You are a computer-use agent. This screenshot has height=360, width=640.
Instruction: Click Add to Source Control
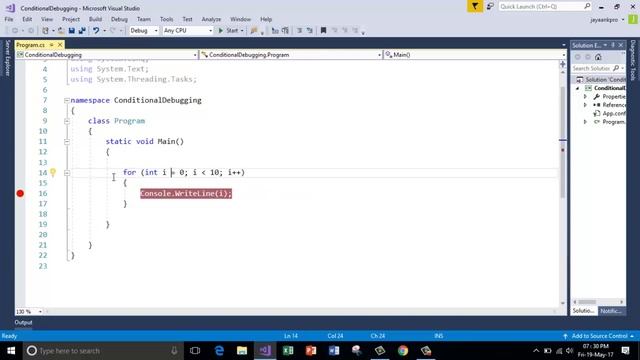tap(599, 336)
